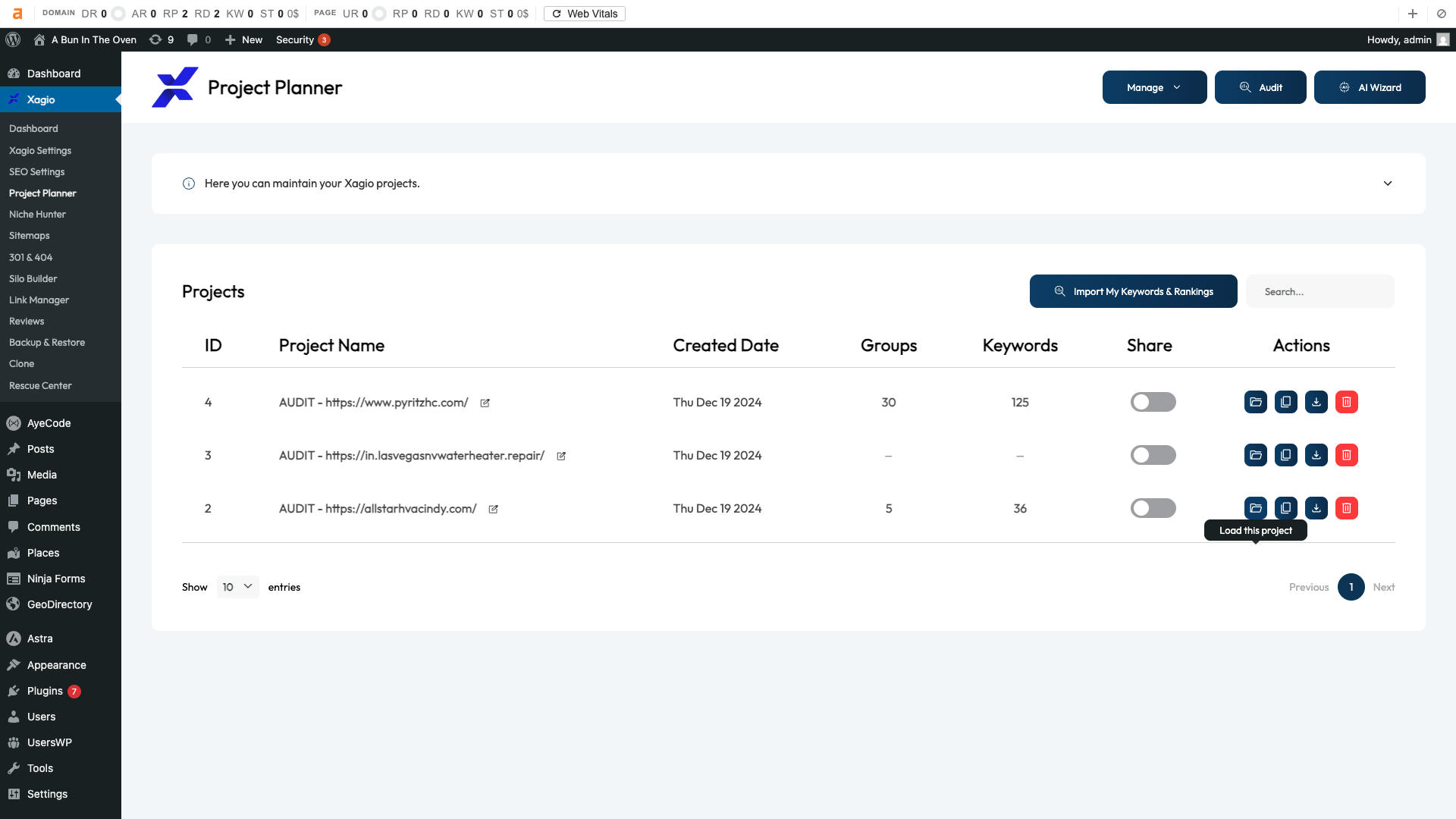
Task: Click the WordPress logo in admin bar
Action: pos(13,39)
